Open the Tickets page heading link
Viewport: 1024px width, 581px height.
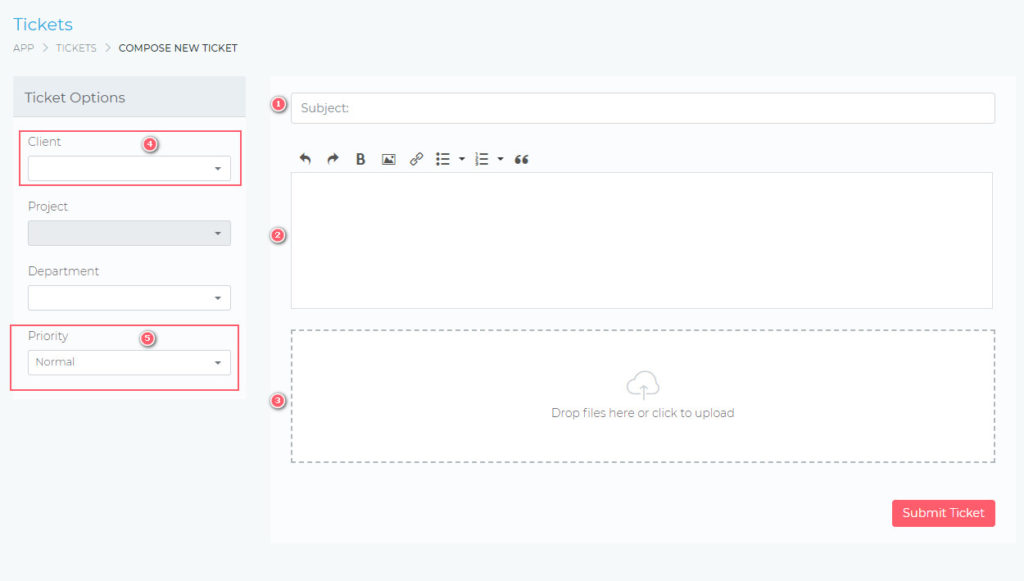pos(42,24)
